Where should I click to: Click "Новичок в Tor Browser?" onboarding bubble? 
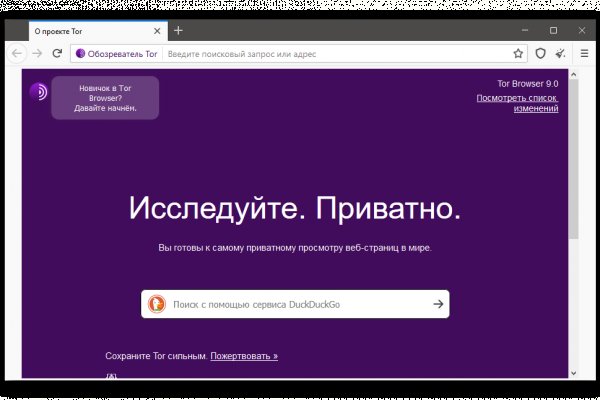pos(105,98)
